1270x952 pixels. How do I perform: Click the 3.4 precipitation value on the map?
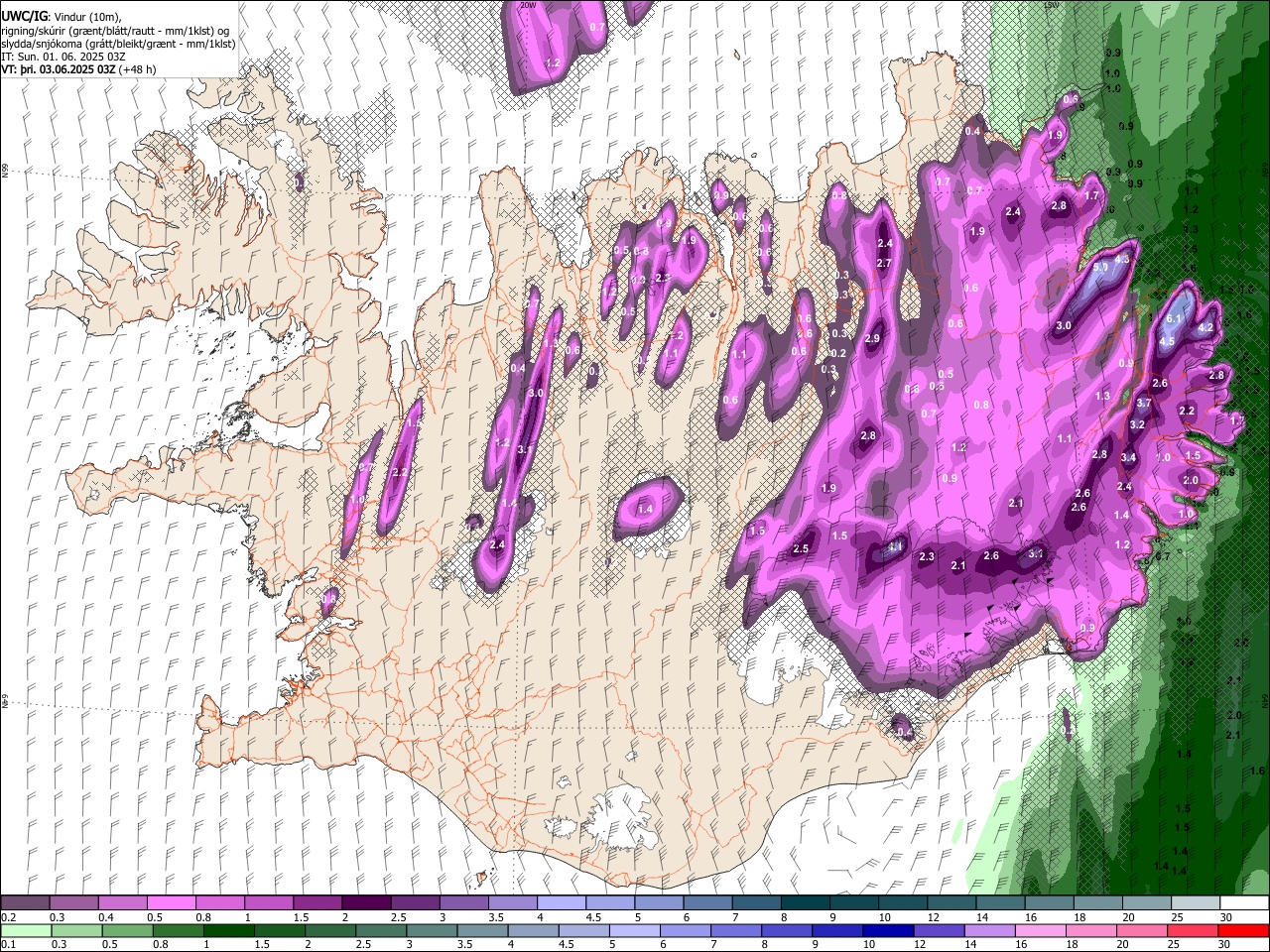[x=1128, y=458]
